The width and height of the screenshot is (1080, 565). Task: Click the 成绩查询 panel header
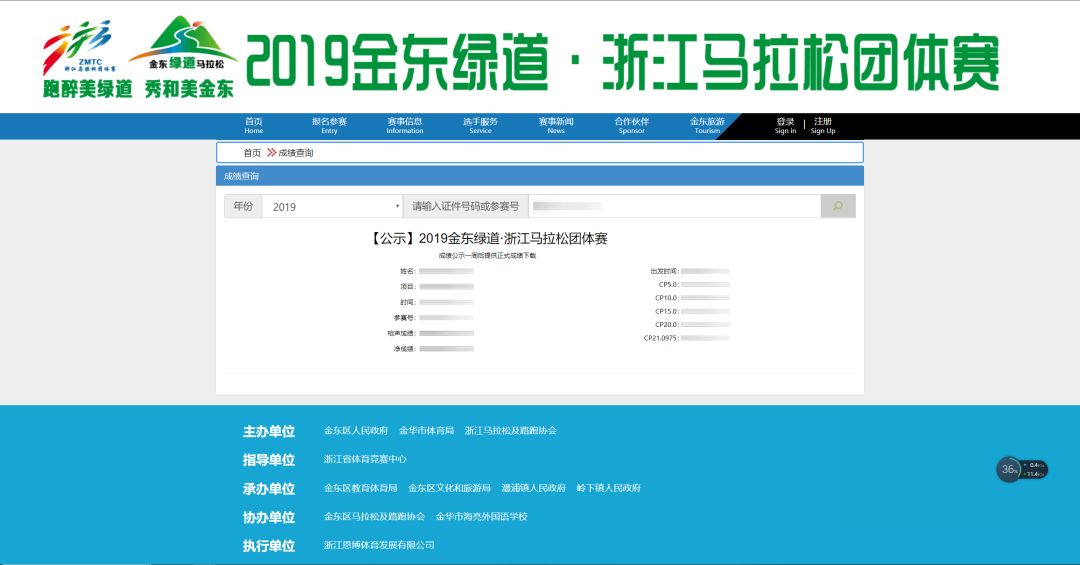(x=540, y=176)
